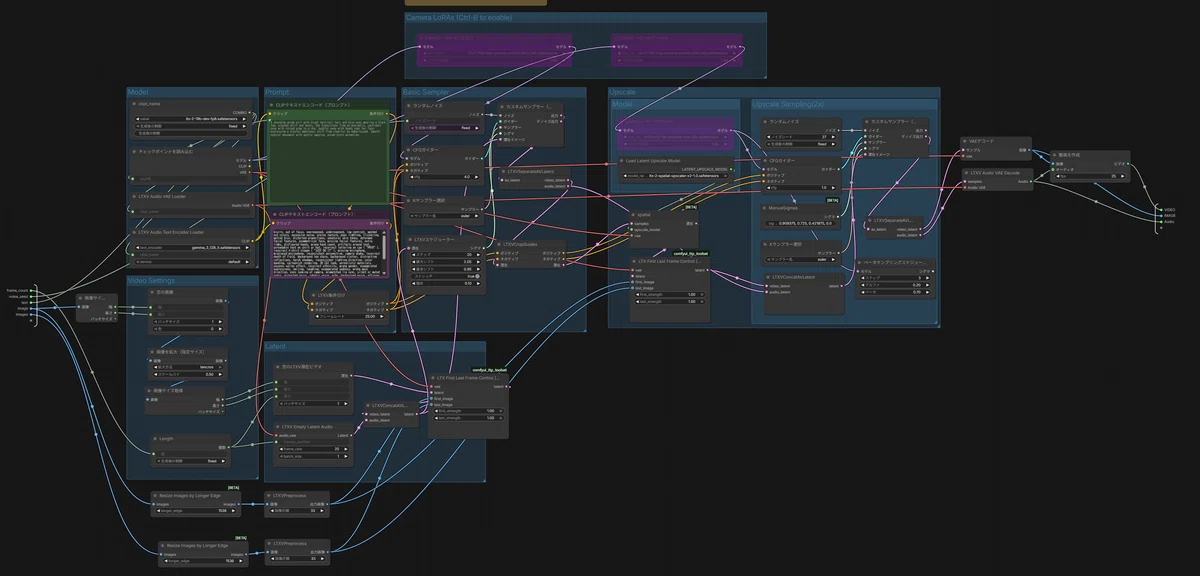Collapse the チェックポイントを読み込む node title dot
Viewport: 1200px width, 576px height.
[134, 151]
